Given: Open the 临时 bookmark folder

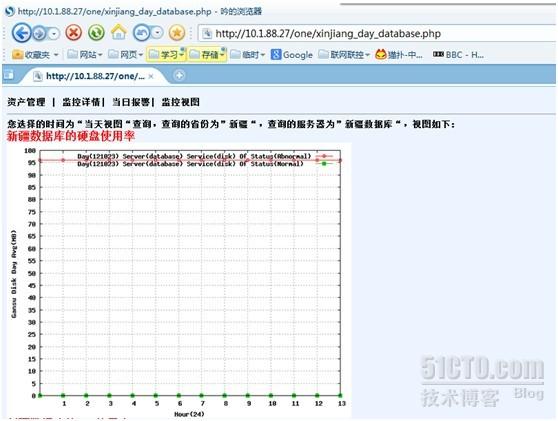Looking at the screenshot, I should [x=248, y=55].
